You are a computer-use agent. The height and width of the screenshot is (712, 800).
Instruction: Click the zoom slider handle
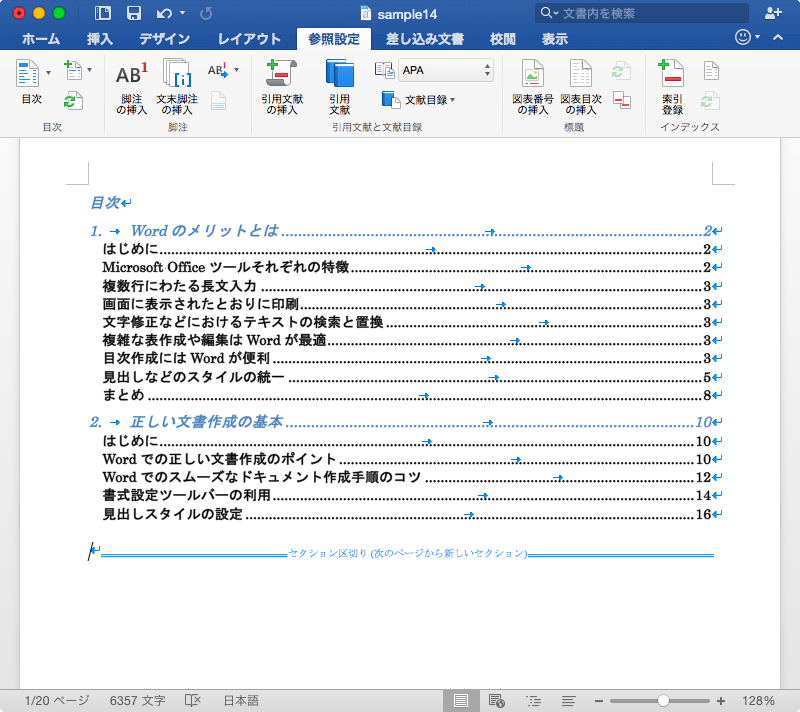click(663, 701)
